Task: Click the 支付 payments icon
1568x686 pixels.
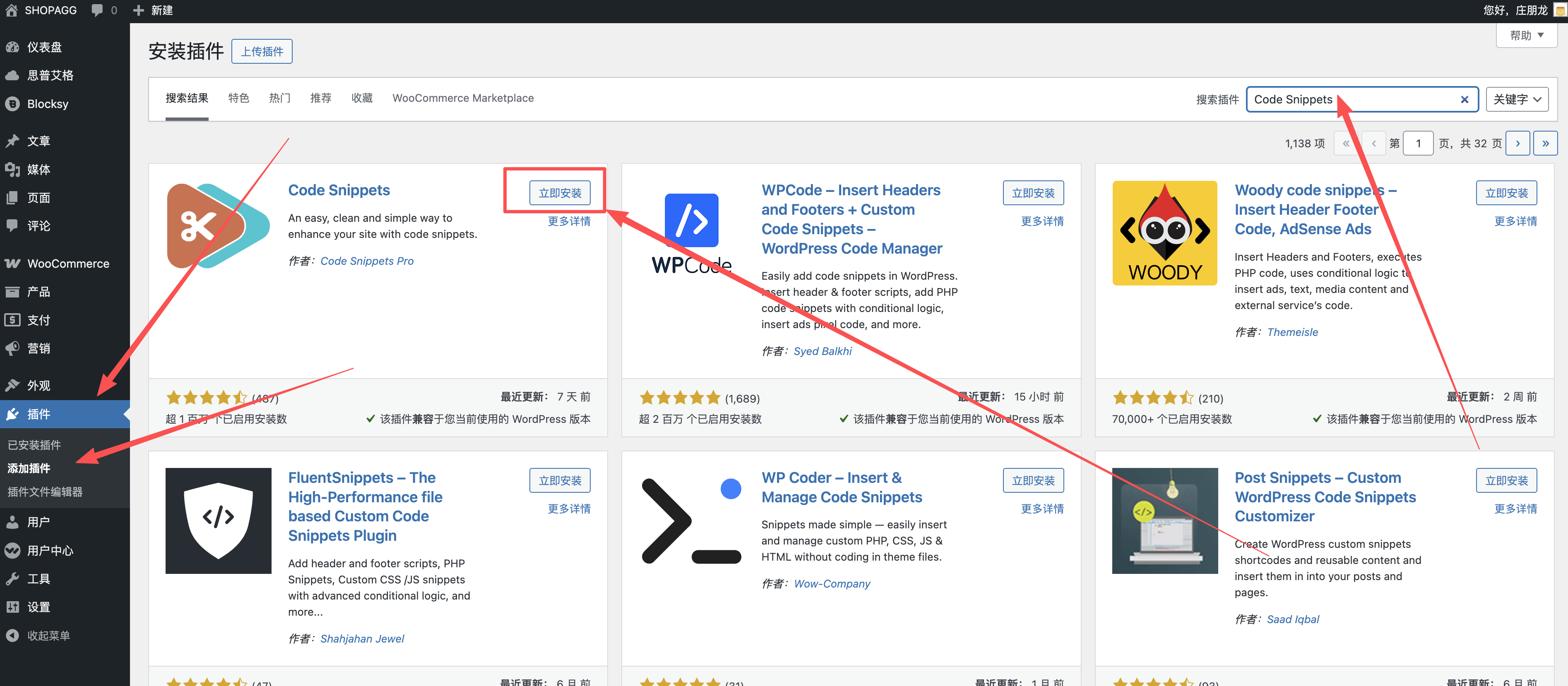Action: coord(12,320)
